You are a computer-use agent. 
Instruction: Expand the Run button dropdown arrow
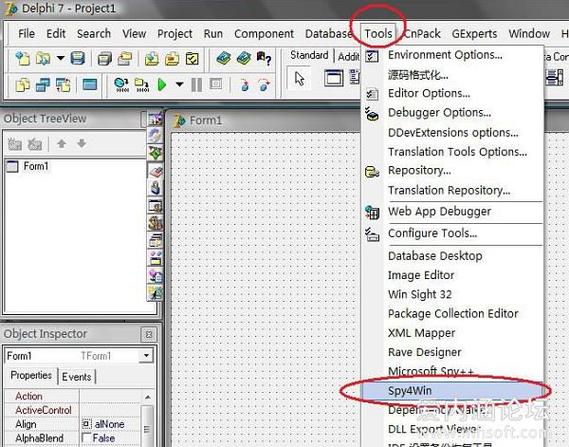[x=179, y=85]
